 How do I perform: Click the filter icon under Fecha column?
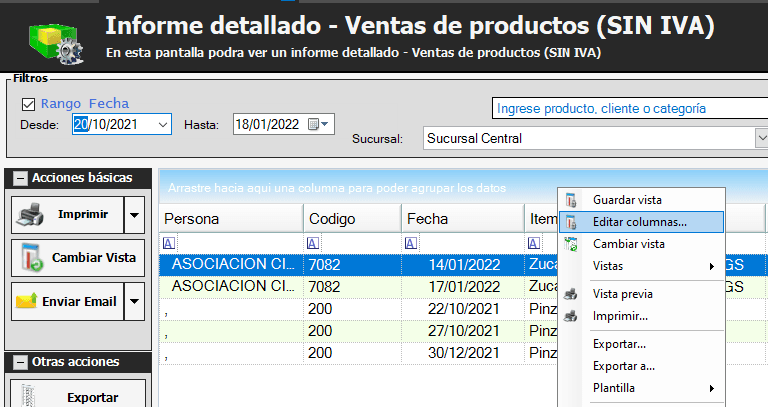(x=410, y=243)
